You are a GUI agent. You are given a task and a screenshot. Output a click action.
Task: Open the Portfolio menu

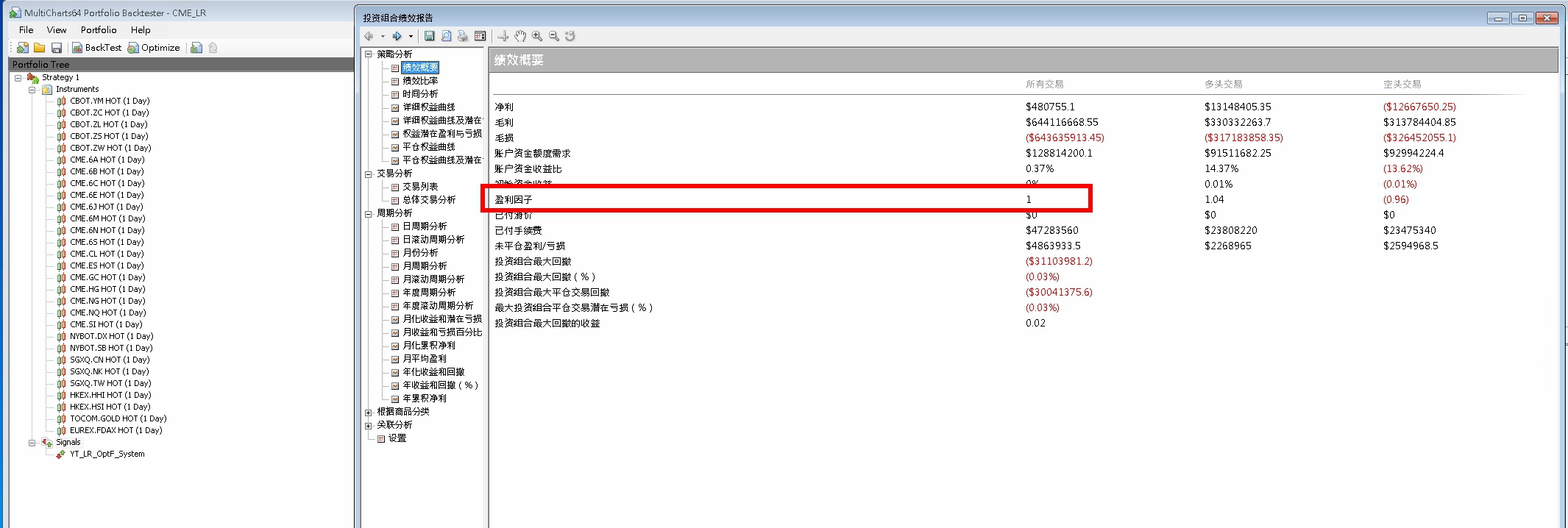(x=99, y=30)
